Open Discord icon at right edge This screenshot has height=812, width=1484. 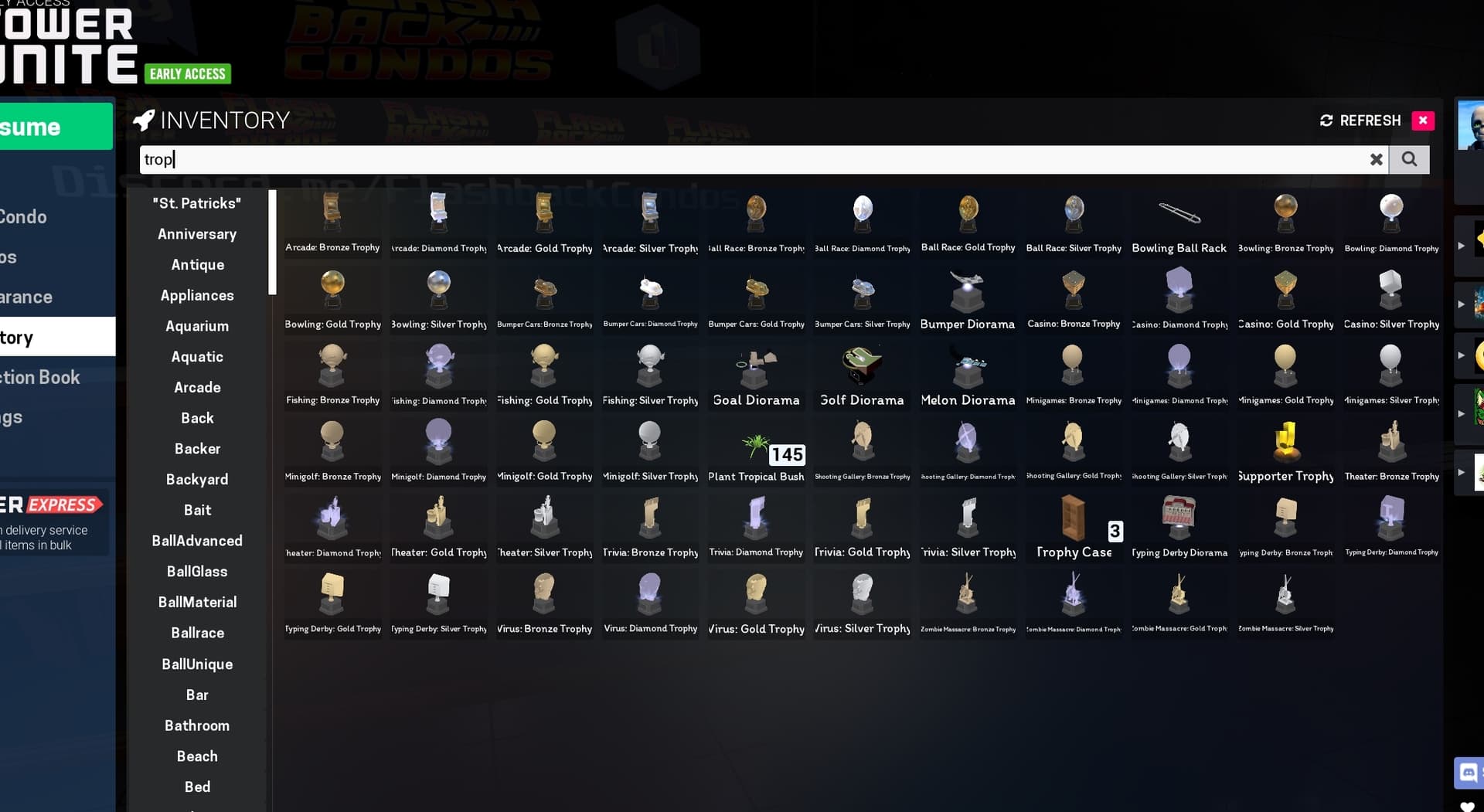click(x=1469, y=772)
